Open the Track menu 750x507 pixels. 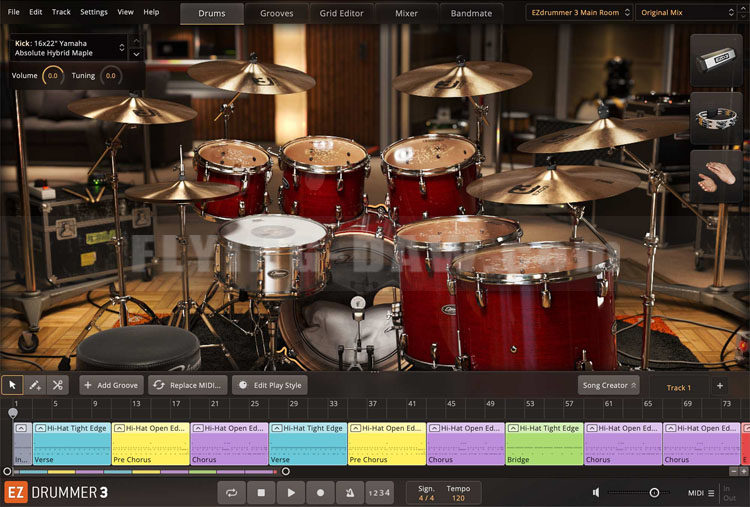point(61,12)
